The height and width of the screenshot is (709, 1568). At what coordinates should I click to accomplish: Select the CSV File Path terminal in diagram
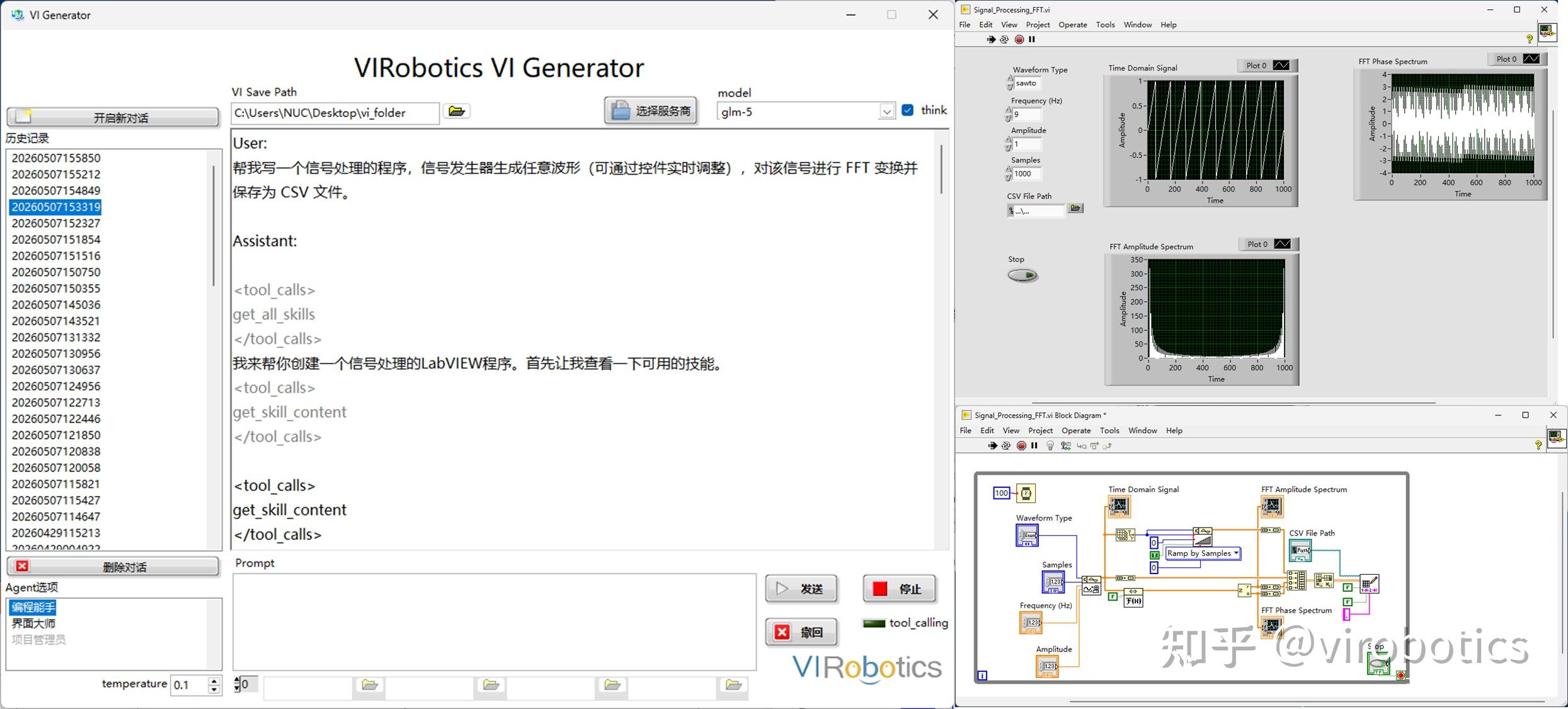click(1300, 550)
